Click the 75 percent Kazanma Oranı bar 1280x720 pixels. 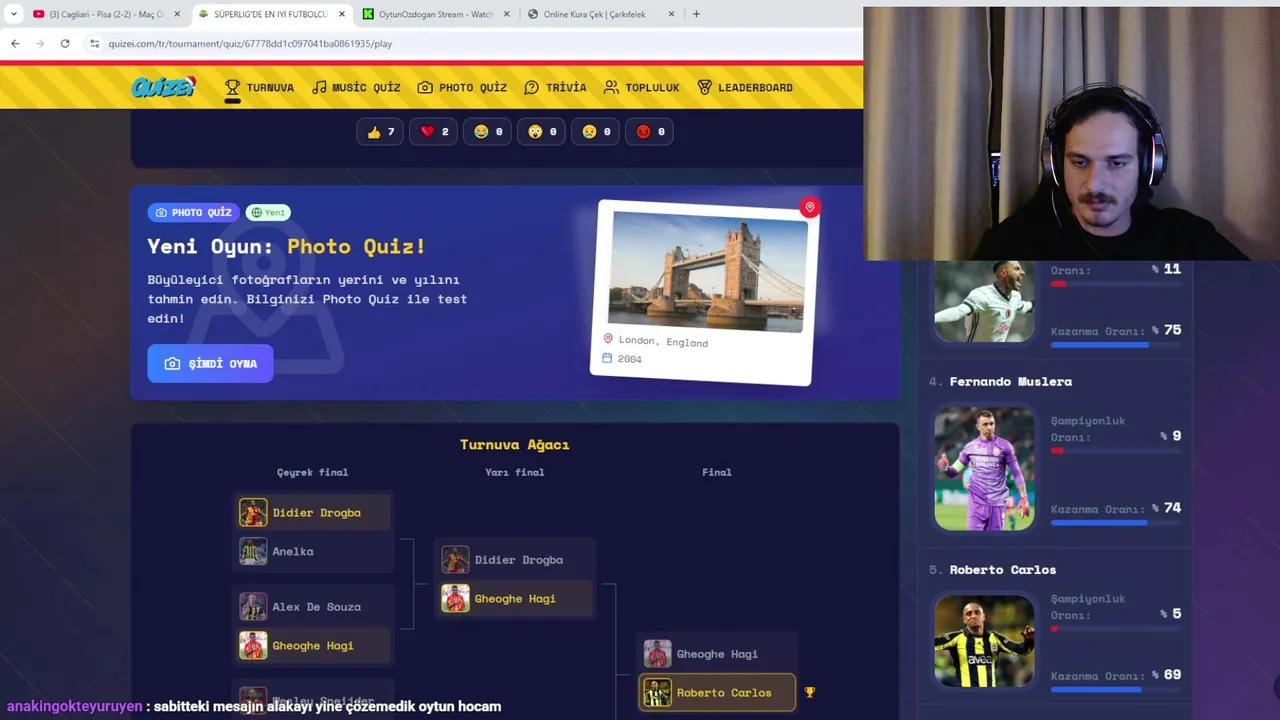(x=1115, y=344)
